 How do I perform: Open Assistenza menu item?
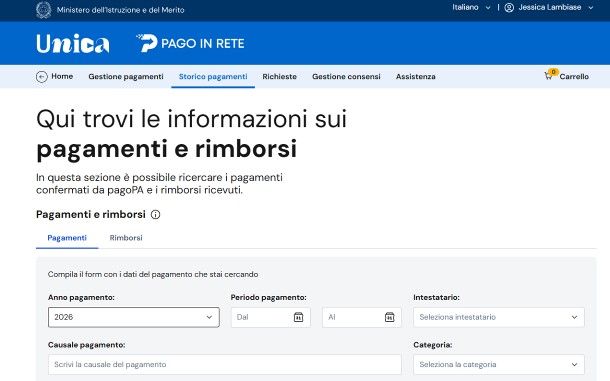(415, 77)
